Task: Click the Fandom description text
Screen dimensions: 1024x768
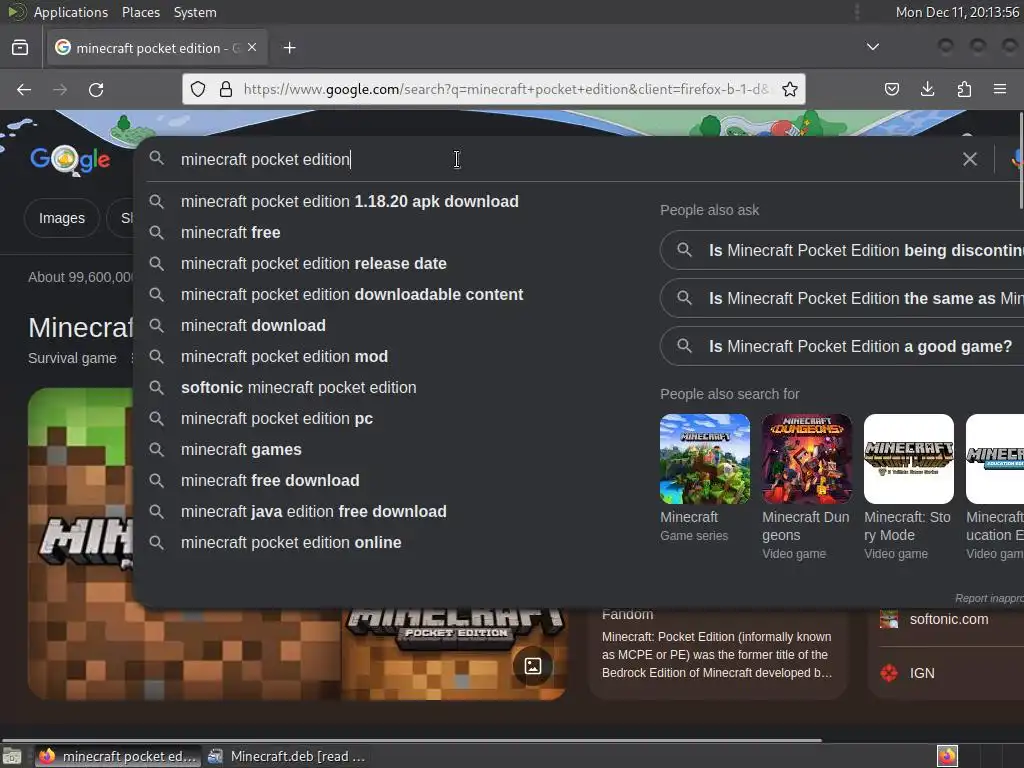Action: pyautogui.click(x=716, y=654)
